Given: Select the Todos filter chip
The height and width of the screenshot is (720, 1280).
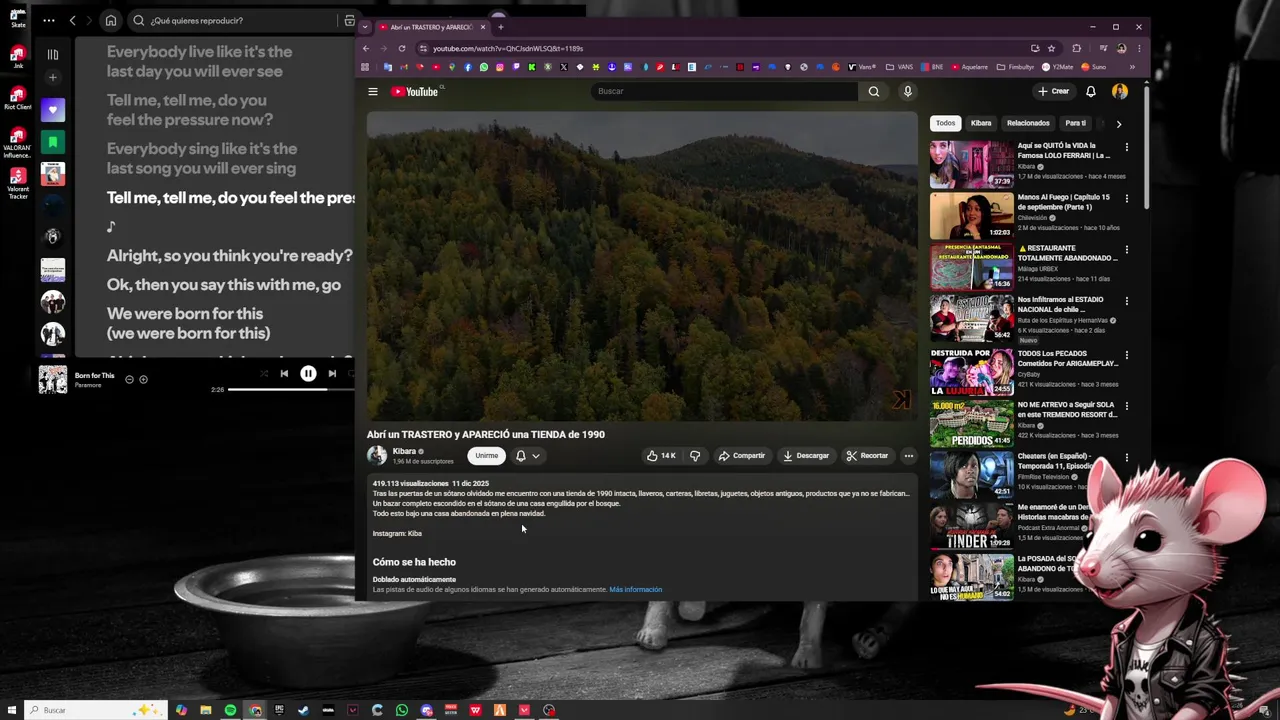Looking at the screenshot, I should click(x=945, y=123).
